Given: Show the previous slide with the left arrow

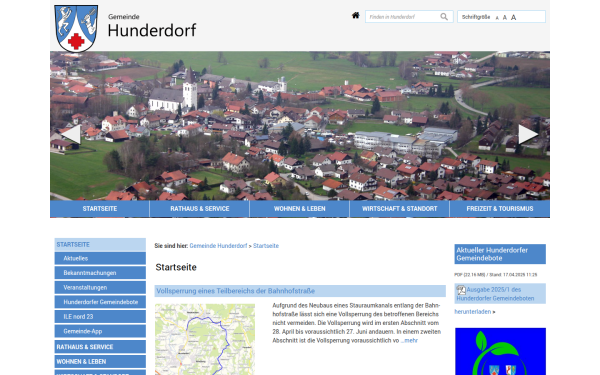Looking at the screenshot, I should coord(71,134).
